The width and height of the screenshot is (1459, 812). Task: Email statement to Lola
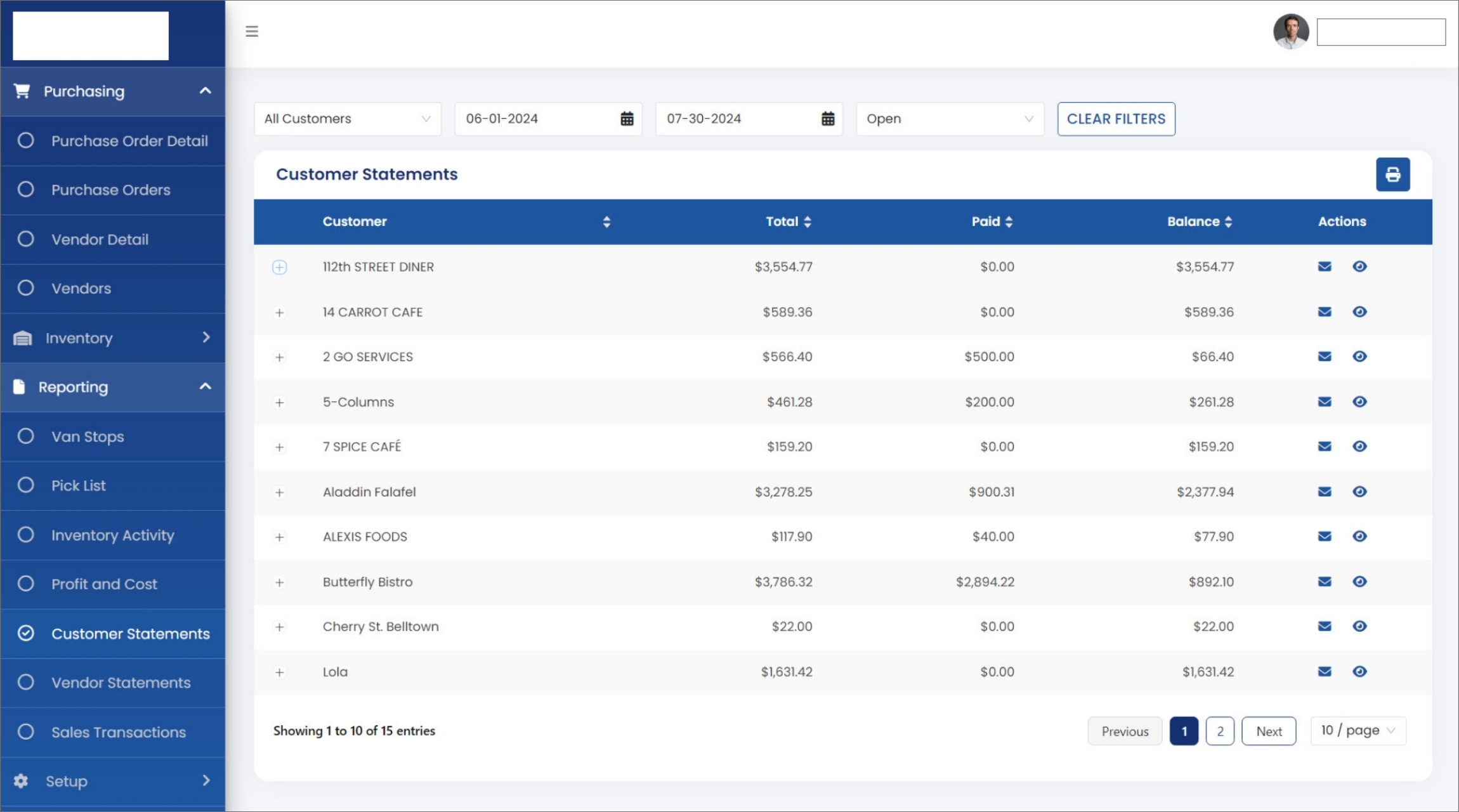click(x=1325, y=671)
